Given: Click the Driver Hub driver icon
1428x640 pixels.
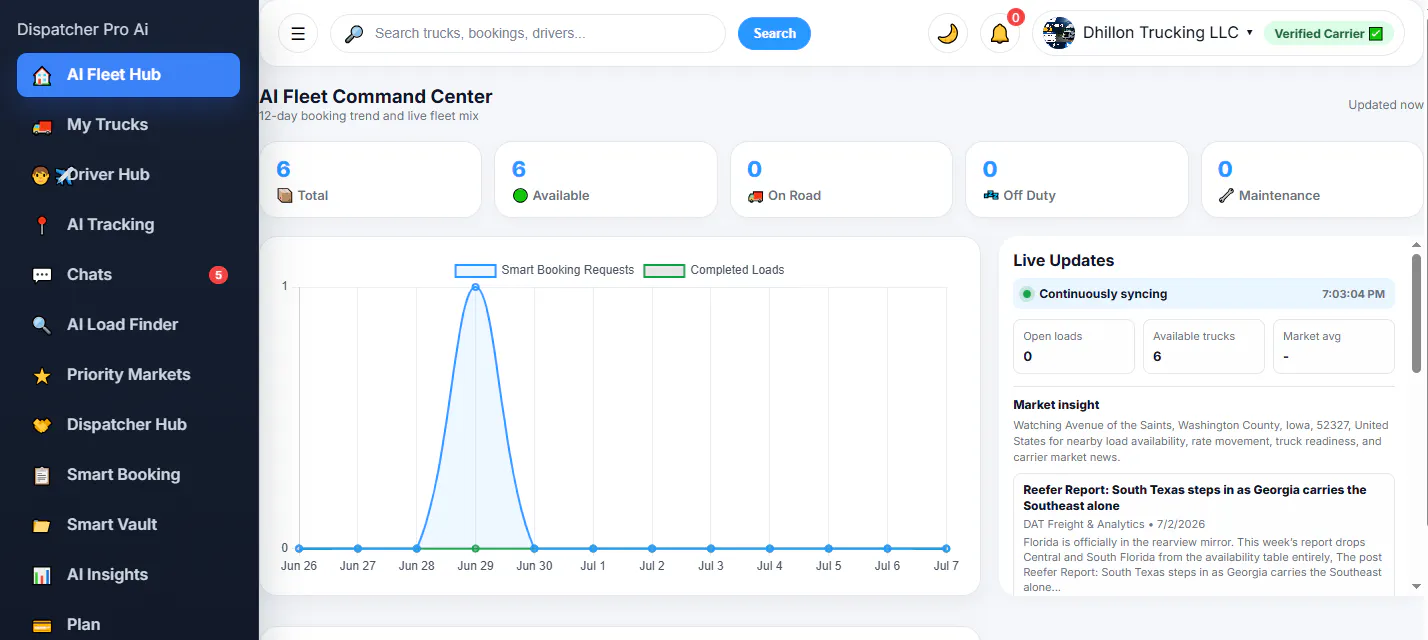Looking at the screenshot, I should tap(42, 175).
